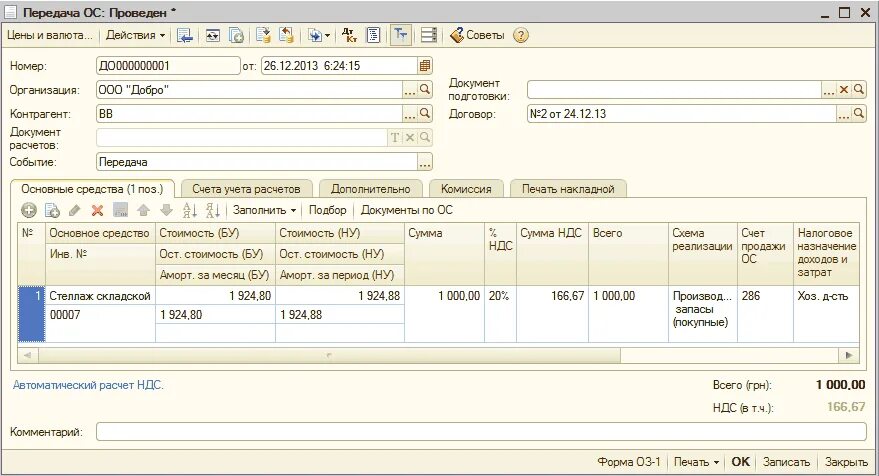The image size is (879, 476).
Task: Click the Автоматический расчет НДС link
Action: click(x=88, y=385)
